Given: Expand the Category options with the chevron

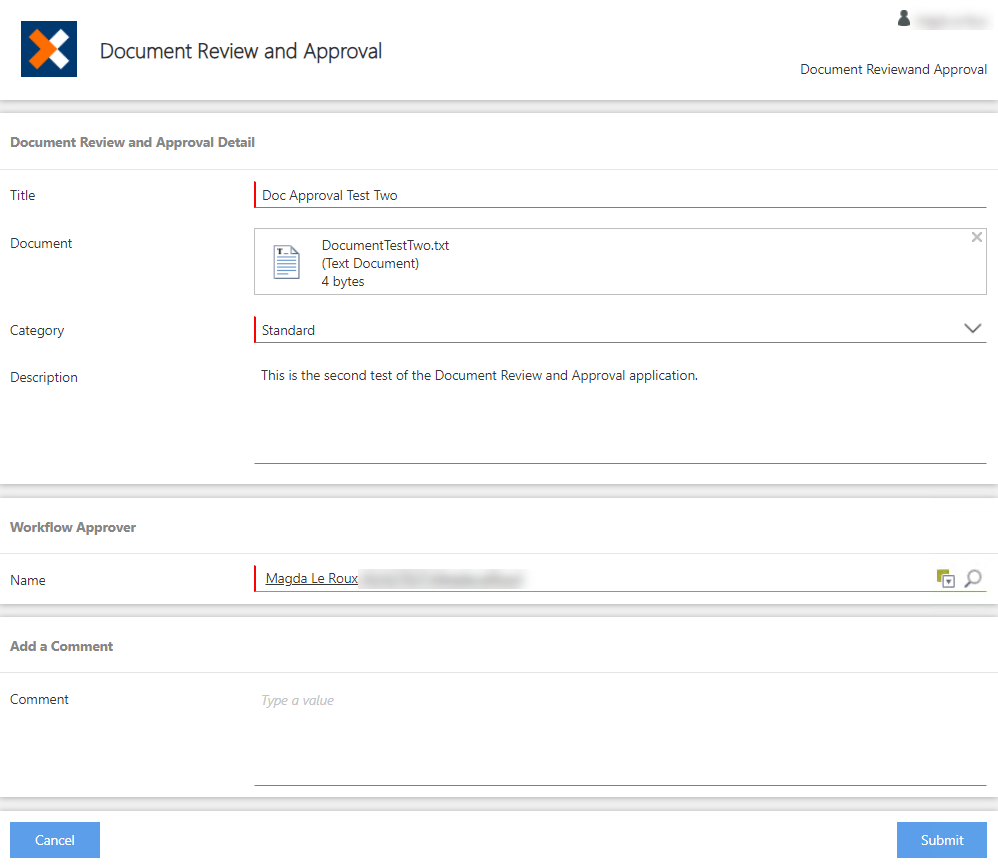Looking at the screenshot, I should pos(971,328).
